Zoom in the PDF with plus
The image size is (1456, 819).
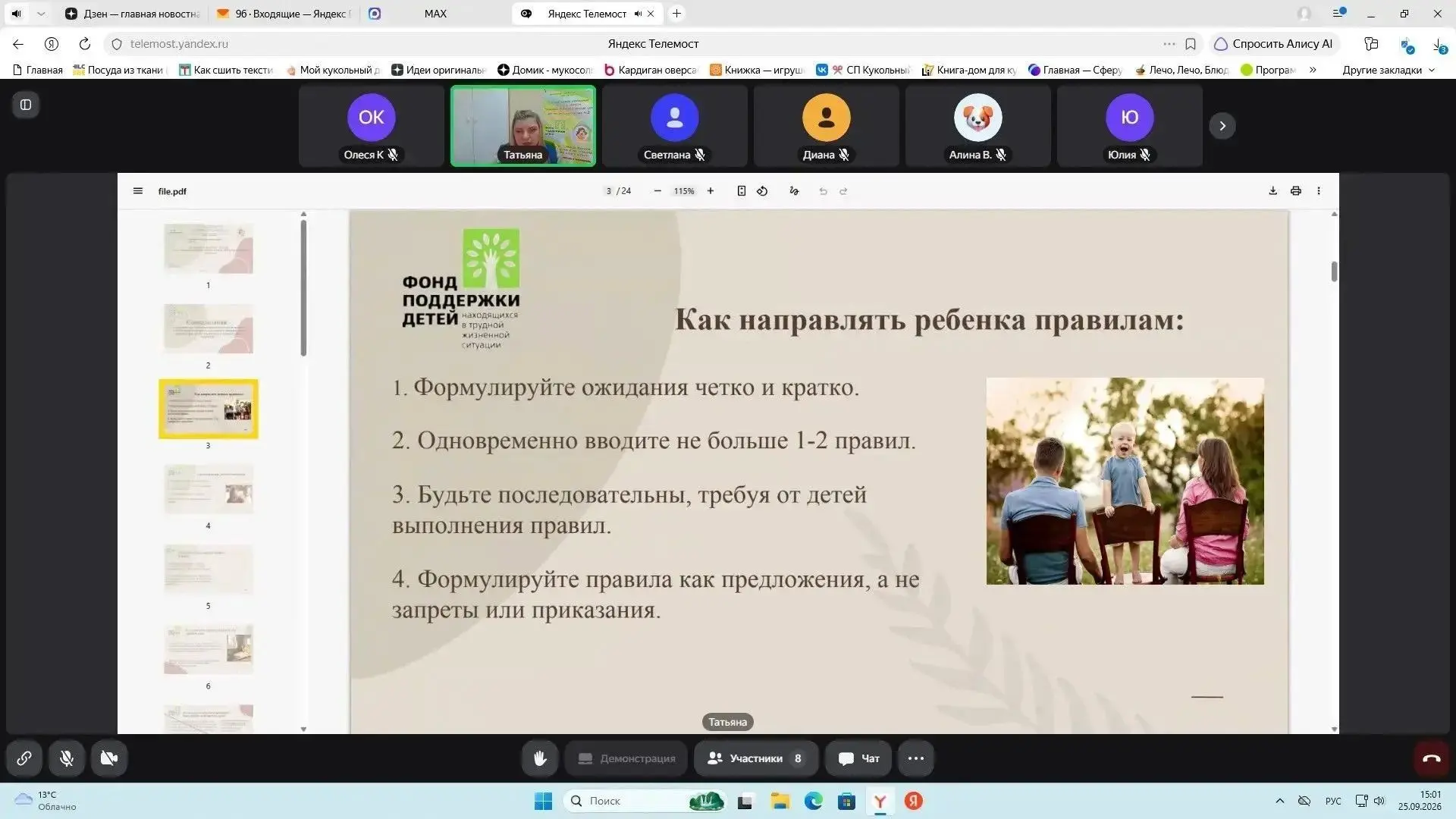(711, 191)
